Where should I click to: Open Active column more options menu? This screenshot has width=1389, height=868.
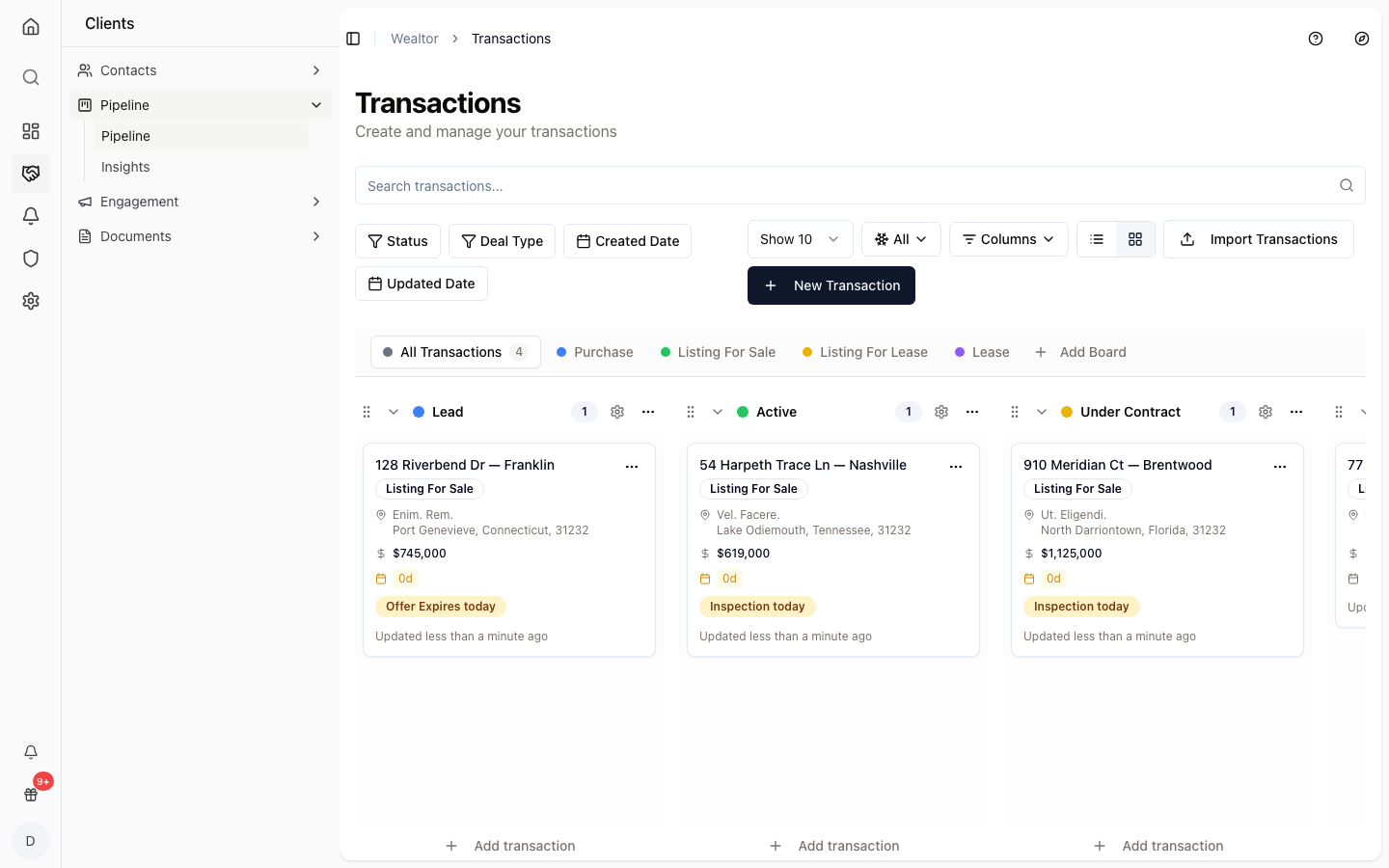pos(972,412)
